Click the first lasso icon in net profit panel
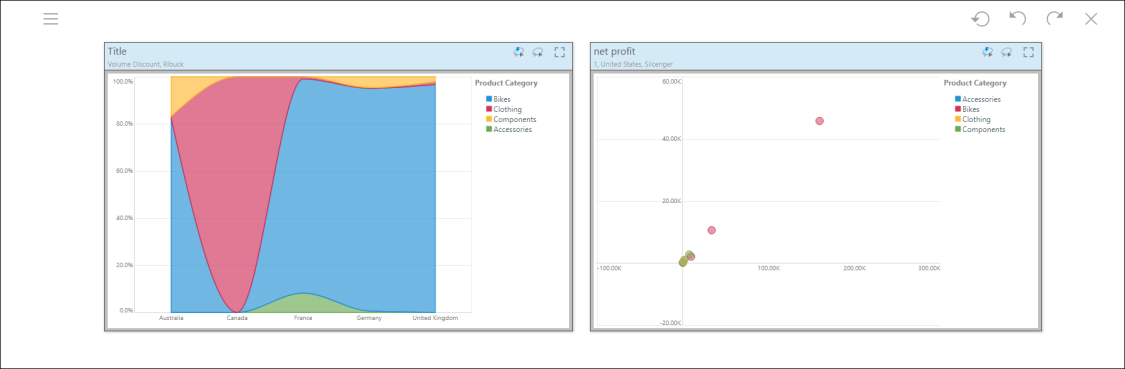1125x369 pixels. coord(987,52)
